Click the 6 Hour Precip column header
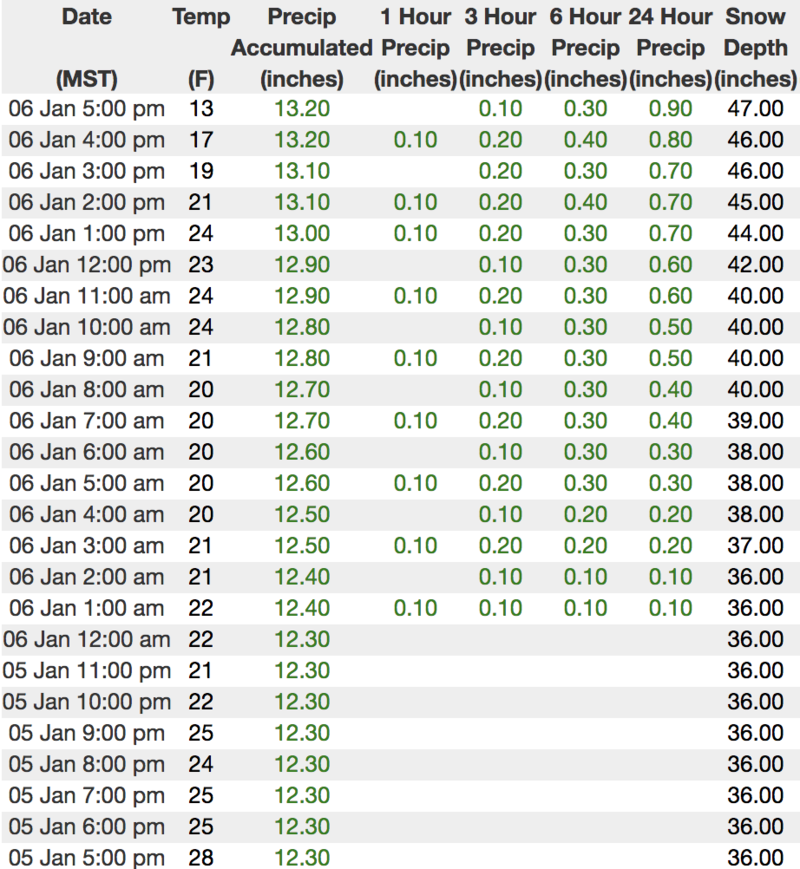This screenshot has height=869, width=800. coord(585,47)
